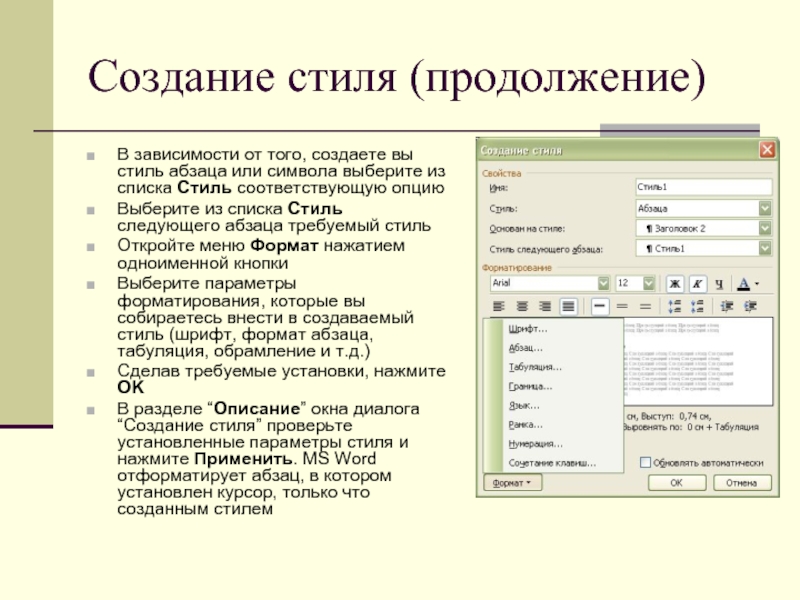The width and height of the screenshot is (800, 600).
Task: Expand the Основан на стиле dropdown
Action: [764, 228]
